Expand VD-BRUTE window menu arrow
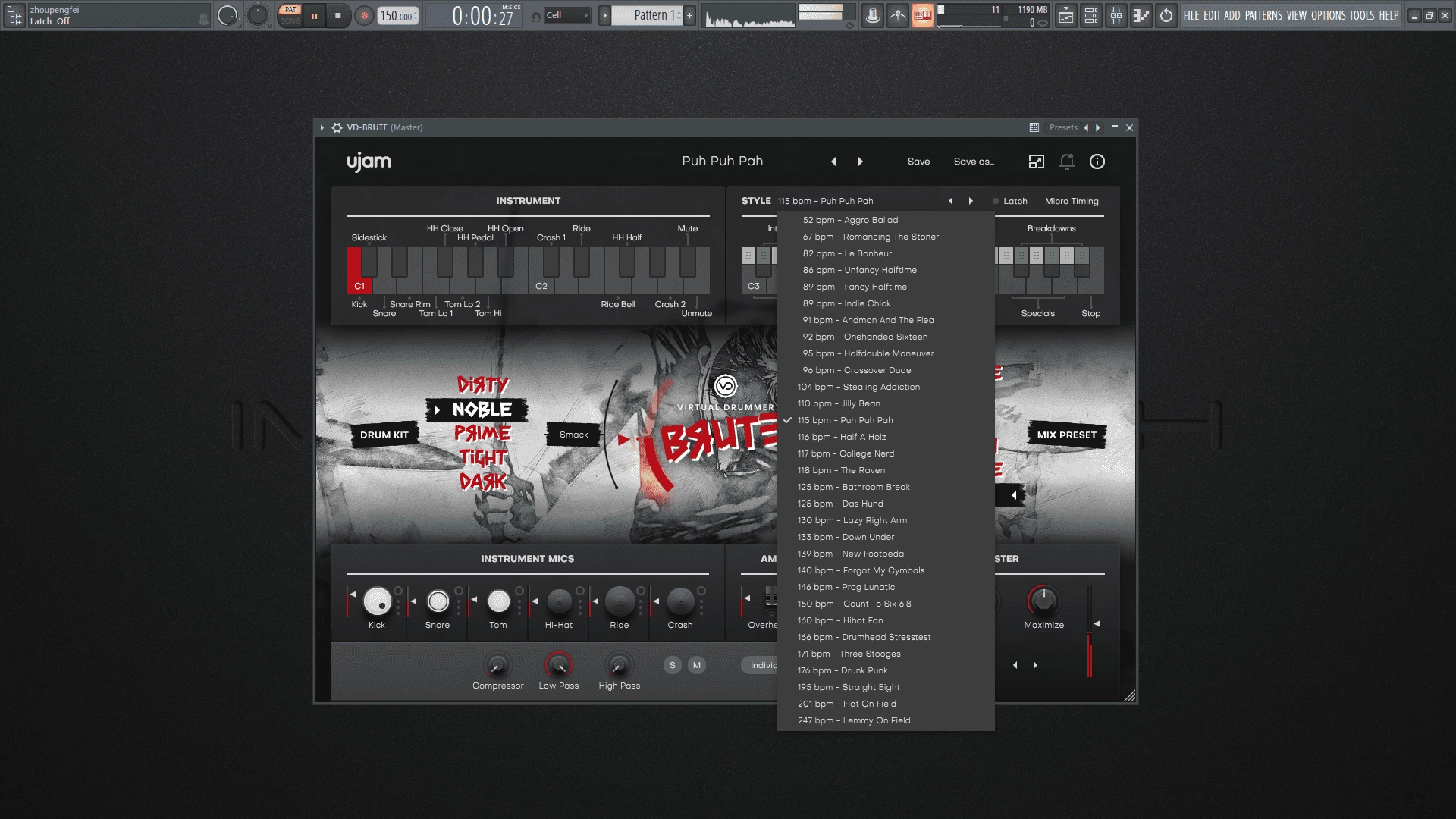The height and width of the screenshot is (819, 1456). point(322,127)
